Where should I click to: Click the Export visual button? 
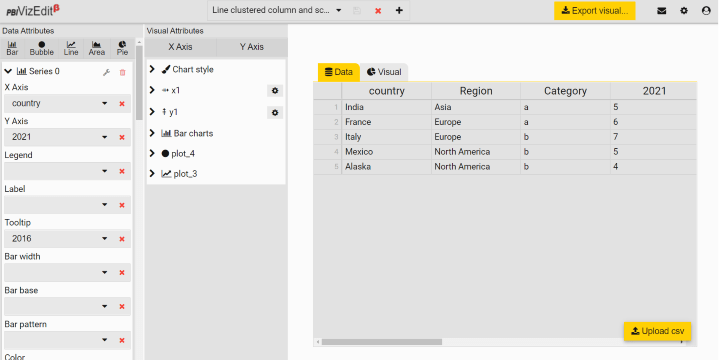[x=594, y=11]
